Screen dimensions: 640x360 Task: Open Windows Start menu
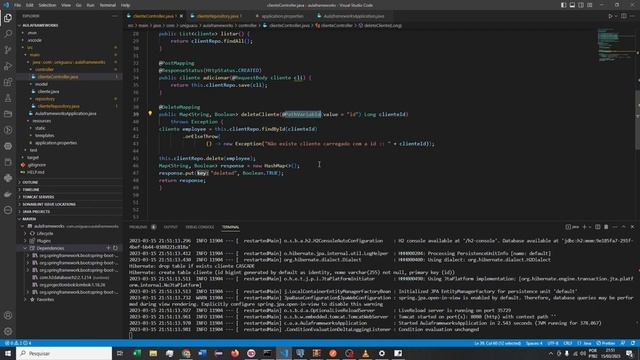point(8,353)
